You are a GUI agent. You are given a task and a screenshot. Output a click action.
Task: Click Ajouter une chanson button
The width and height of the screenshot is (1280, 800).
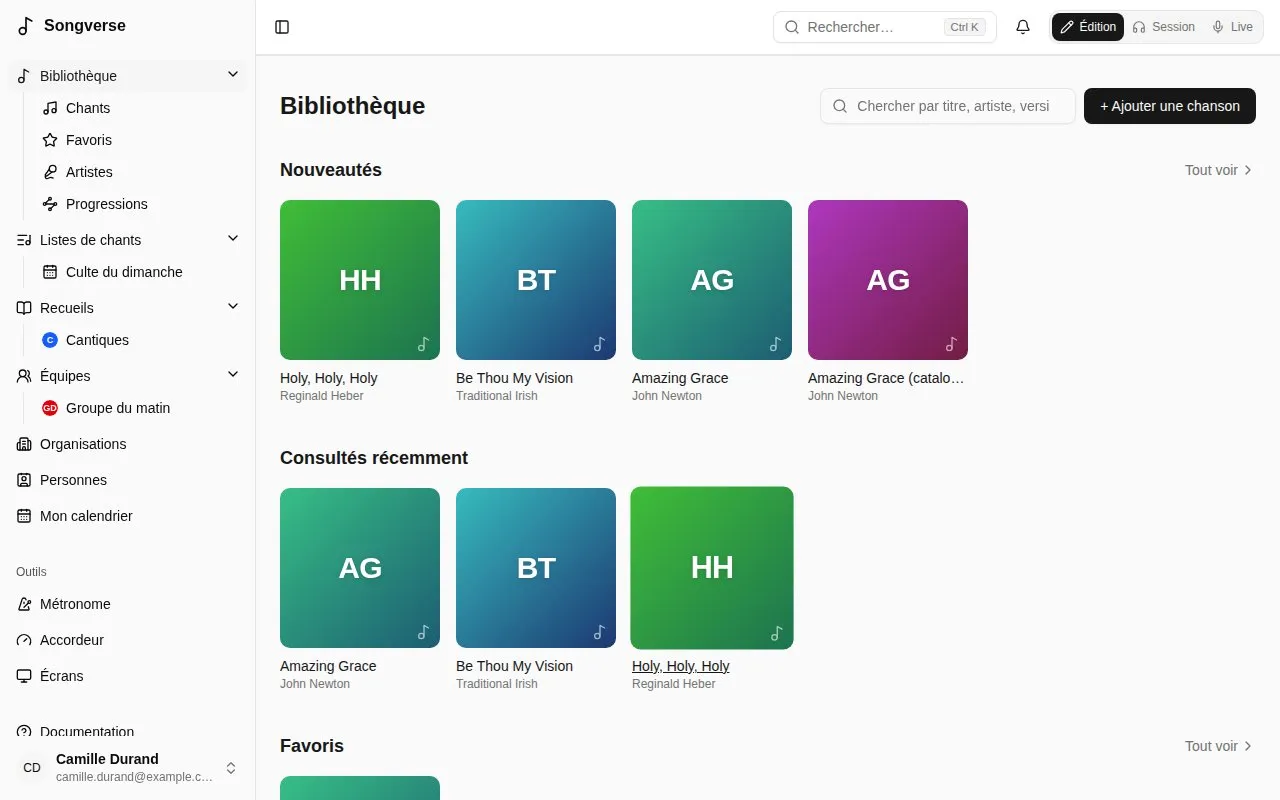click(x=1170, y=106)
